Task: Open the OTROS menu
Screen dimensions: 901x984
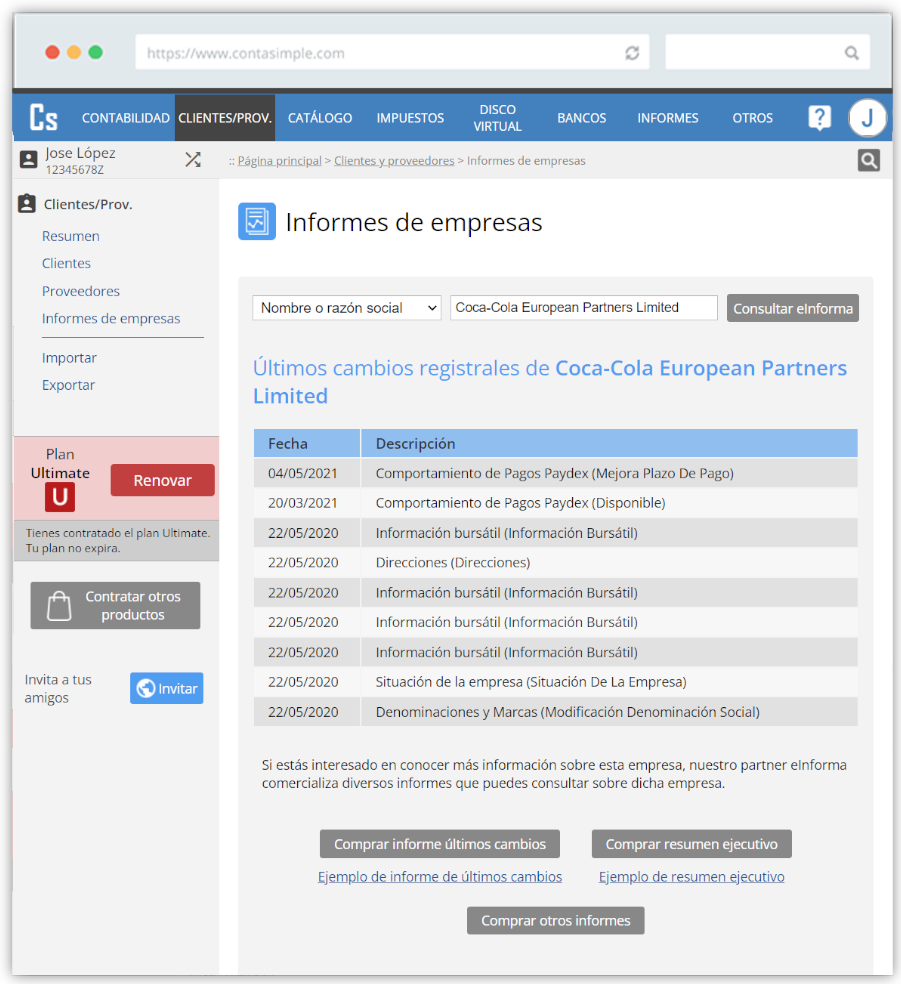Action: [x=752, y=118]
